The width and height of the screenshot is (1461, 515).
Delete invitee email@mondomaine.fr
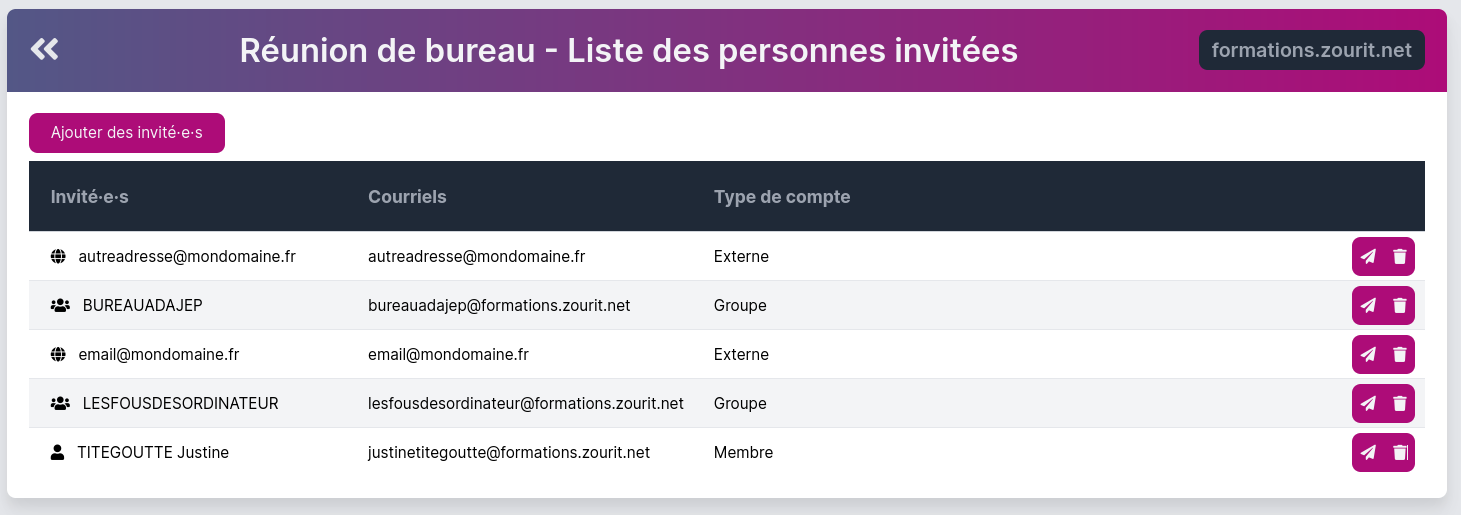[1400, 354]
